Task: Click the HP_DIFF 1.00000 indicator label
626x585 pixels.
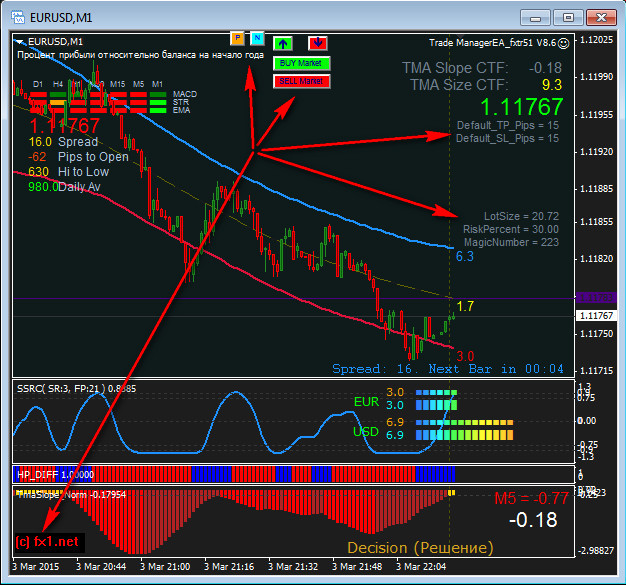Action: (55, 475)
